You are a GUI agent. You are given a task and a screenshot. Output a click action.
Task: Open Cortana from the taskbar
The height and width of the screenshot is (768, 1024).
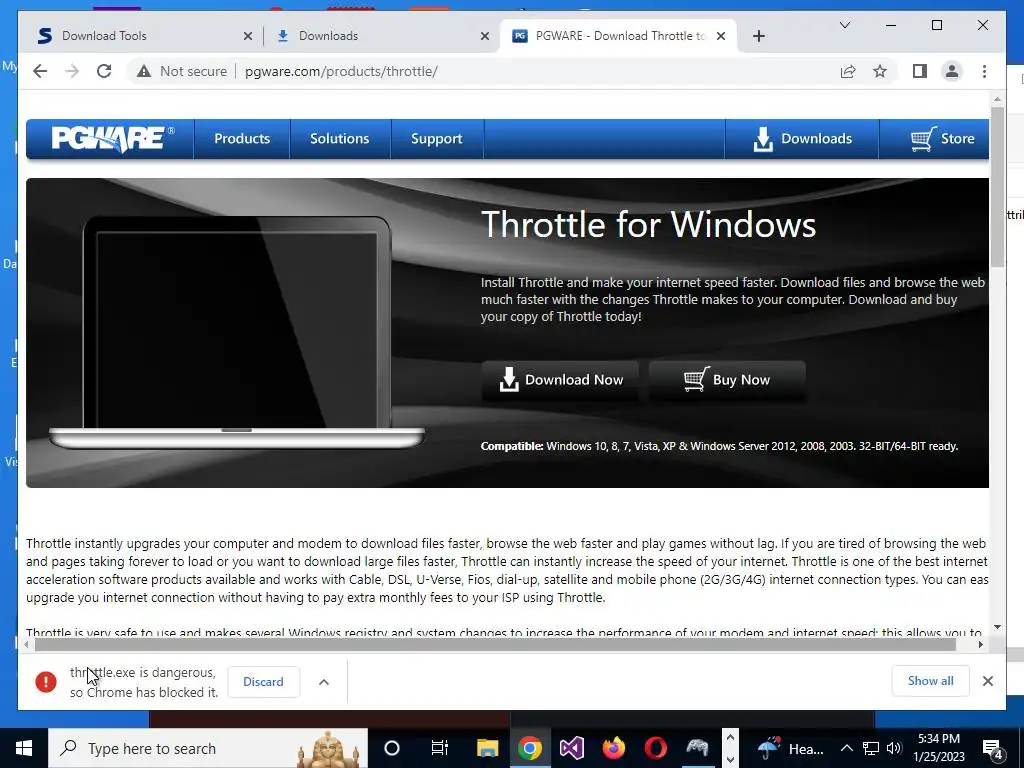pyautogui.click(x=391, y=748)
